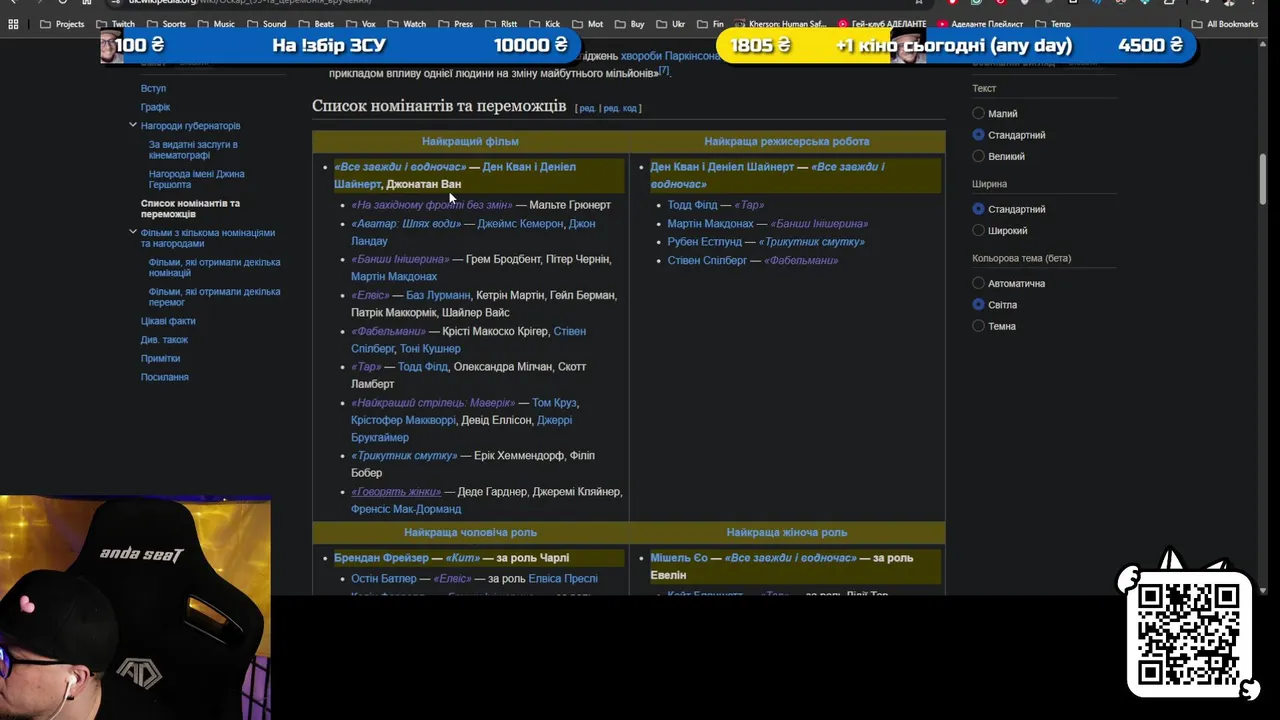Open the Watch bookmark folder
The image size is (1280, 720).
(x=406, y=24)
